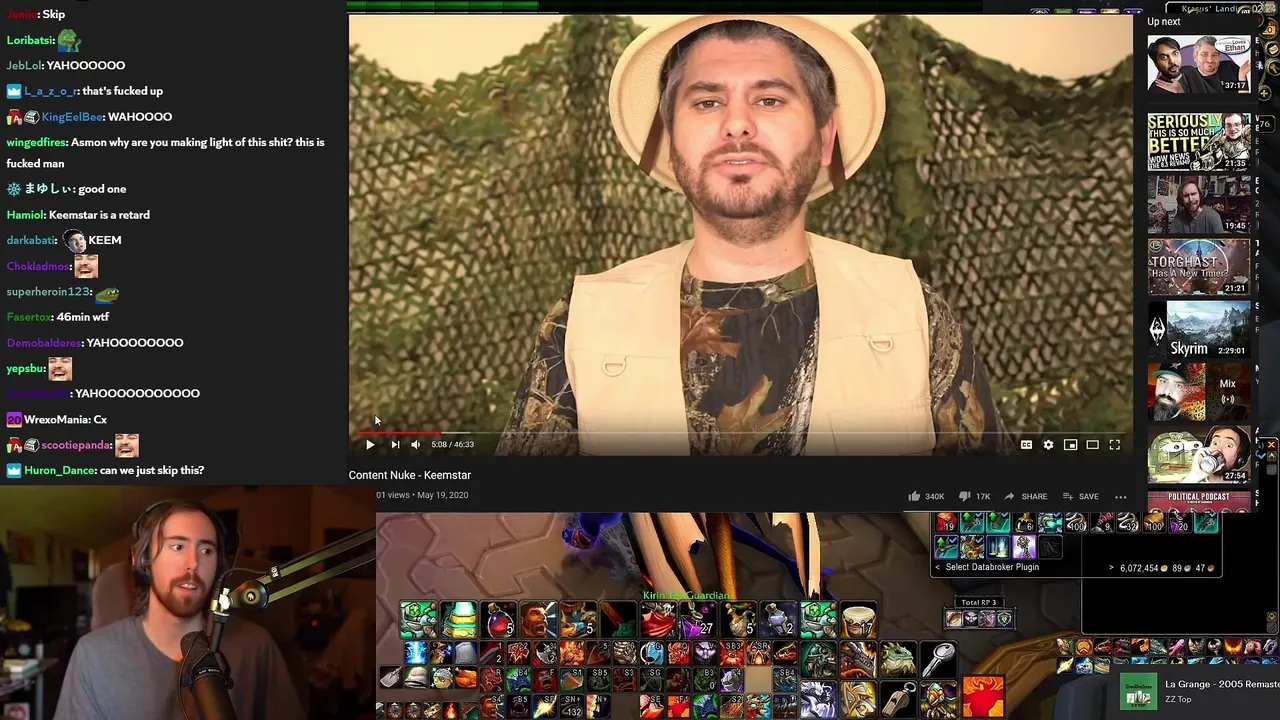Like the video with 340K thumbs up
The width and height of the screenshot is (1280, 720).
[926, 496]
